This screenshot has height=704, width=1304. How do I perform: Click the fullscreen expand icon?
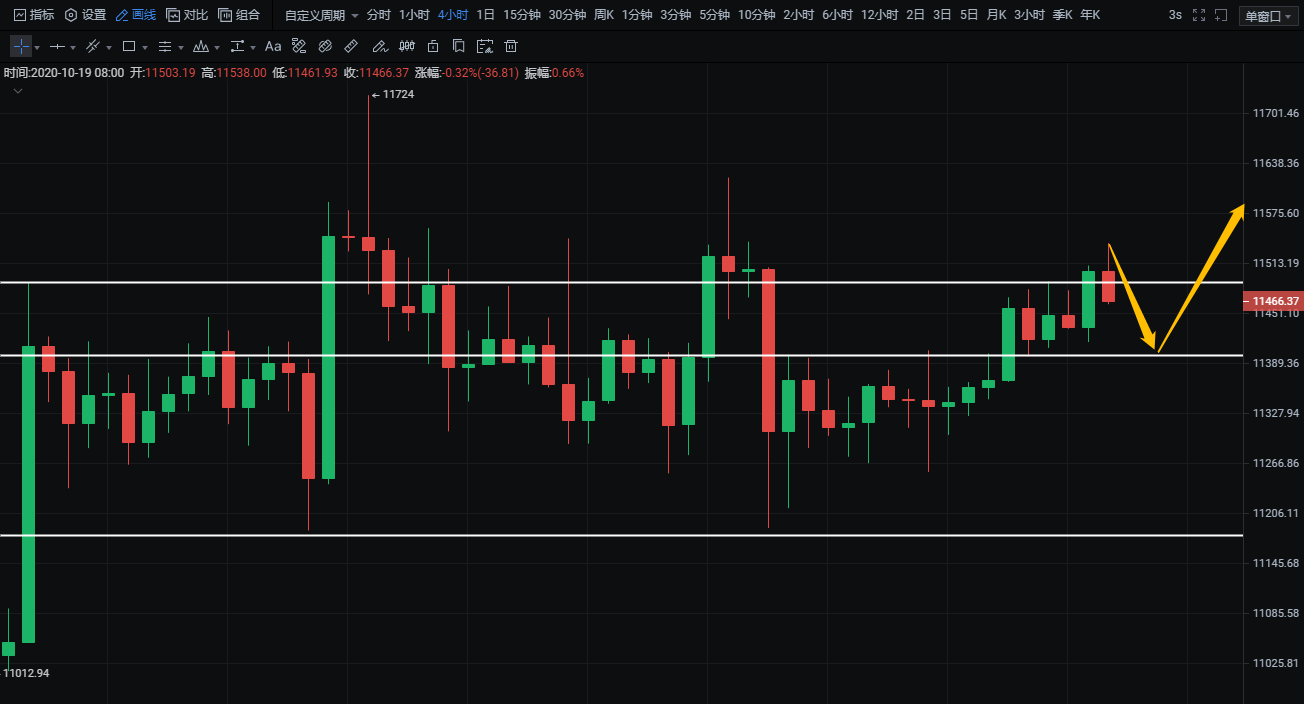(x=1199, y=15)
